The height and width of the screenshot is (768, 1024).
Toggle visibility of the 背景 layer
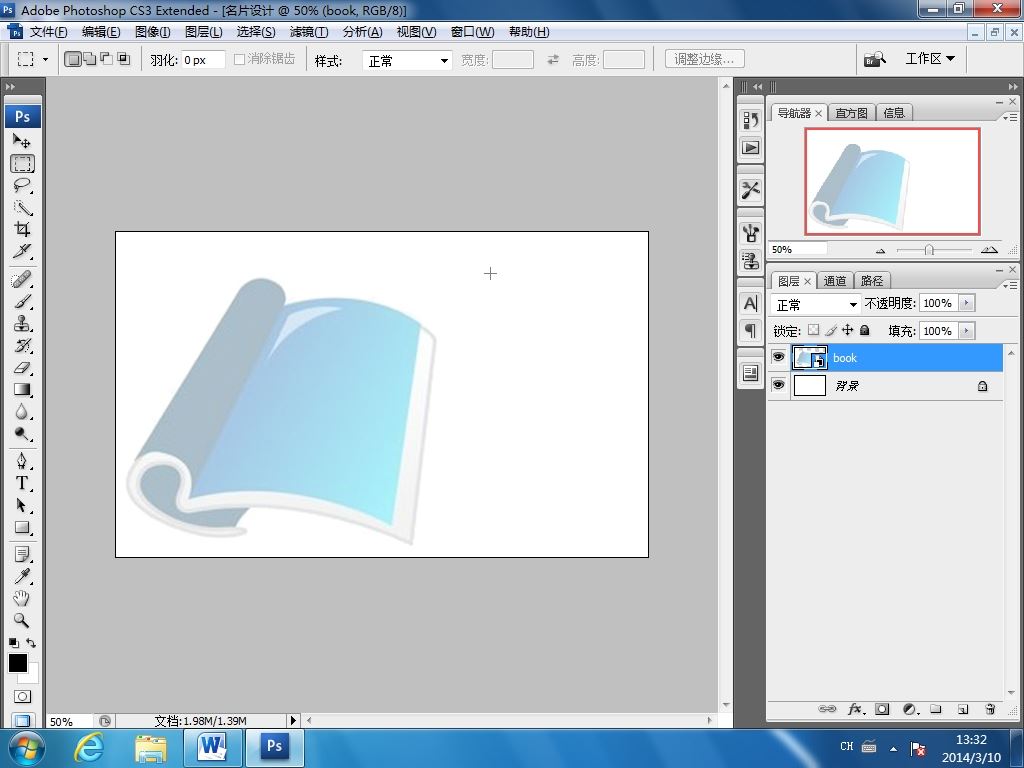coord(779,385)
